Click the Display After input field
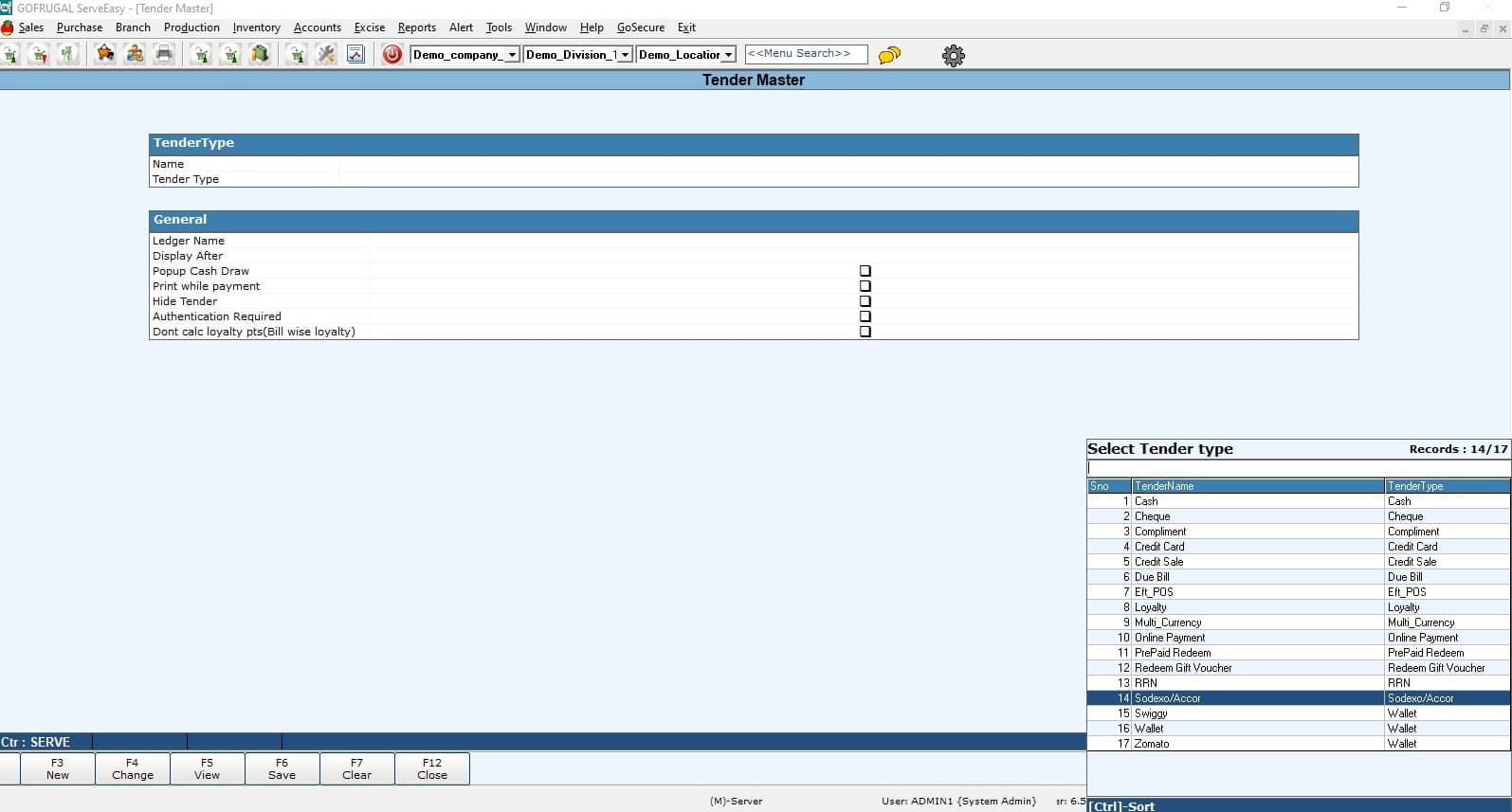1512x812 pixels. 864,256
